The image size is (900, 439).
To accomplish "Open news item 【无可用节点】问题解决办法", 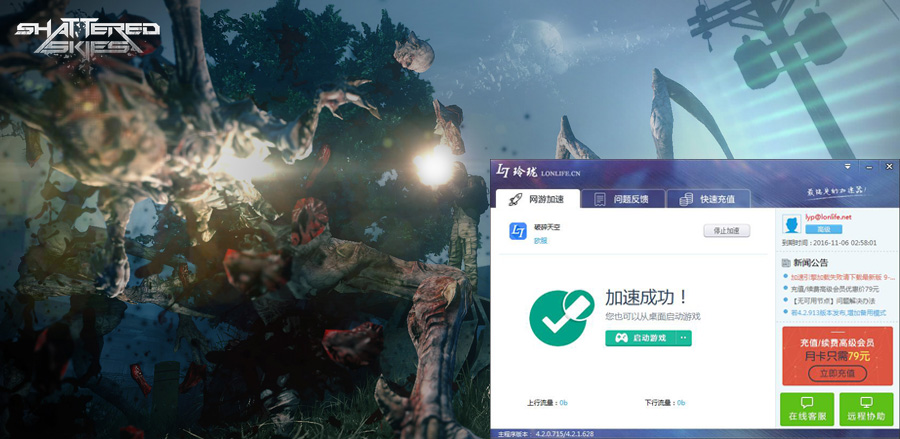I will [x=832, y=301].
